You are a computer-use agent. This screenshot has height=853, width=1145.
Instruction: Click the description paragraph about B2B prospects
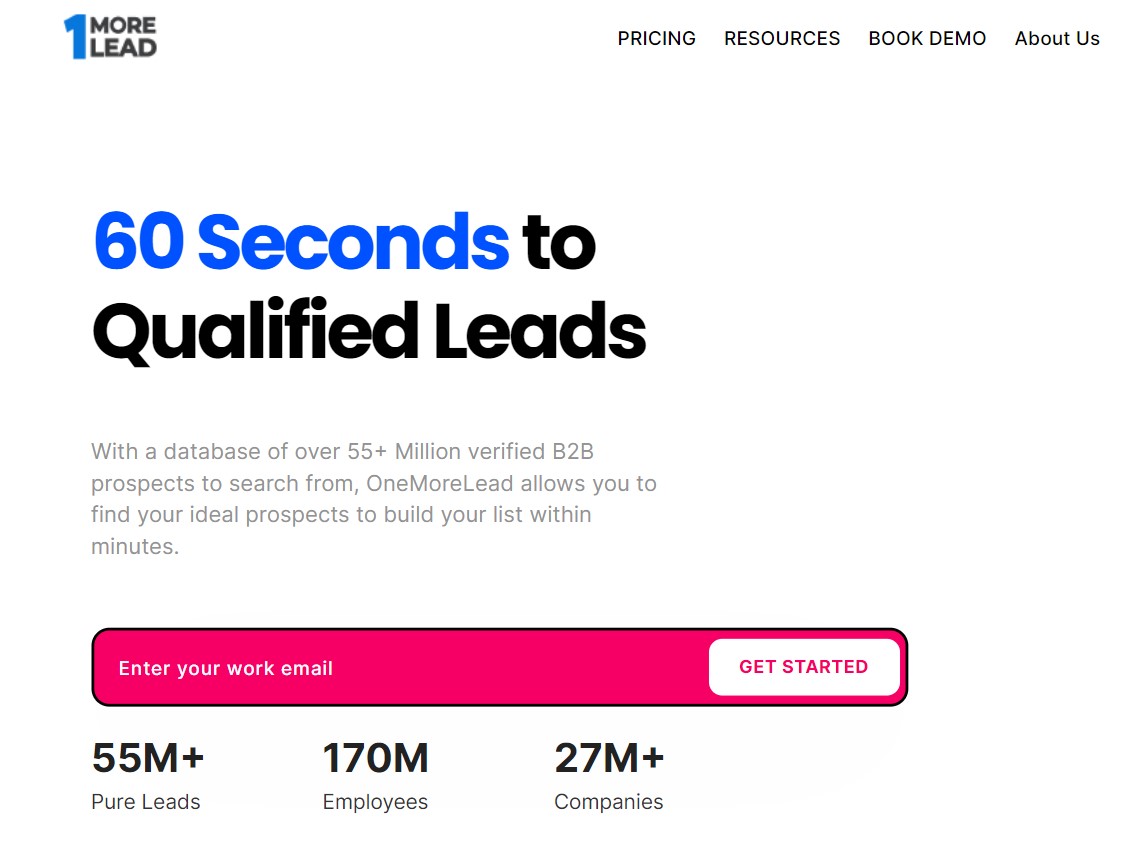point(374,499)
